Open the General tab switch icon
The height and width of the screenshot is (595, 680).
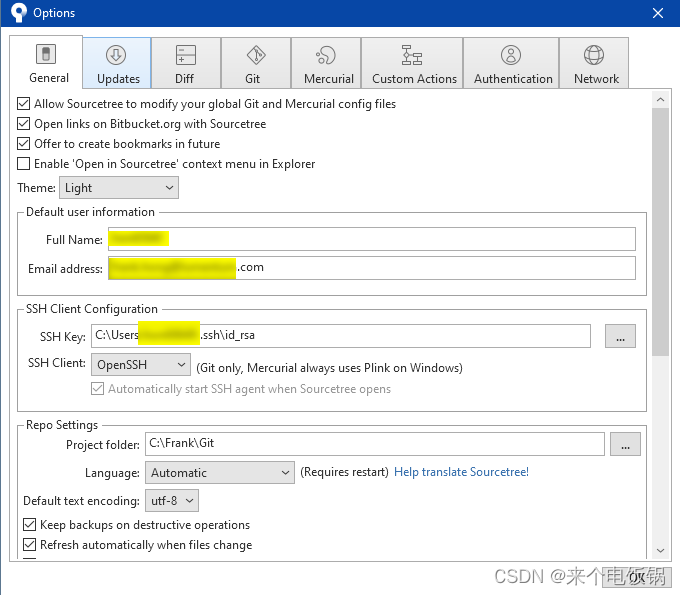(46, 54)
